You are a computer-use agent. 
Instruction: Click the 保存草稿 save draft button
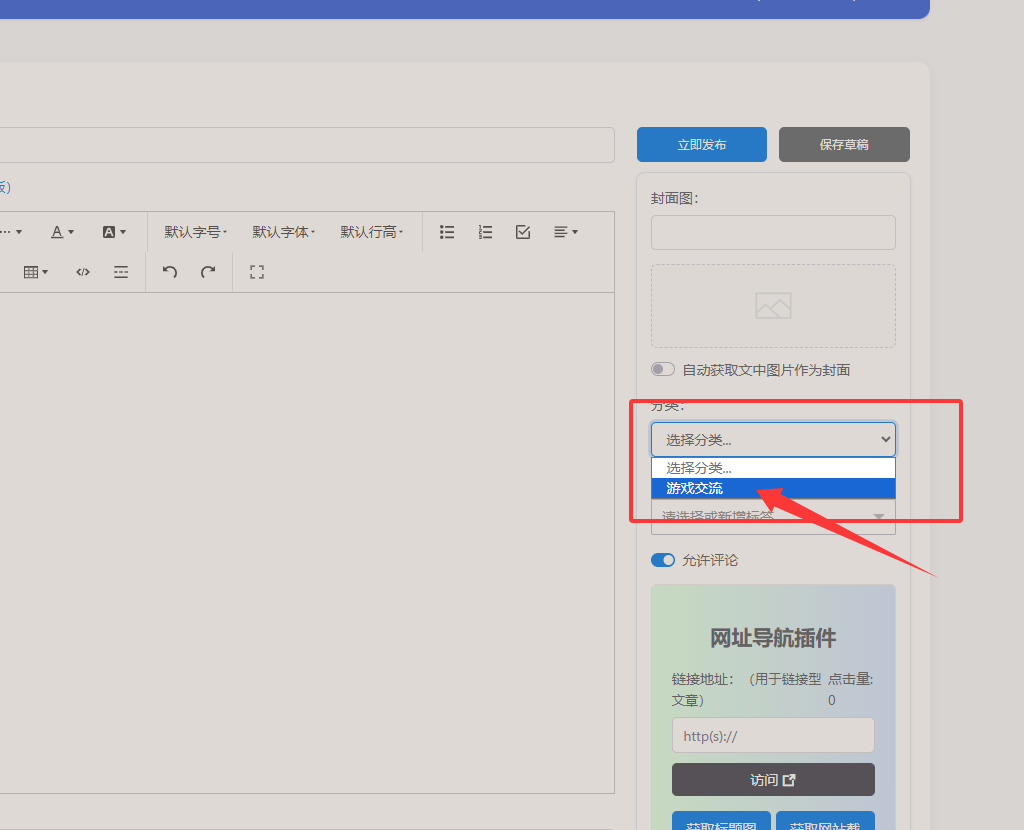pyautogui.click(x=844, y=144)
